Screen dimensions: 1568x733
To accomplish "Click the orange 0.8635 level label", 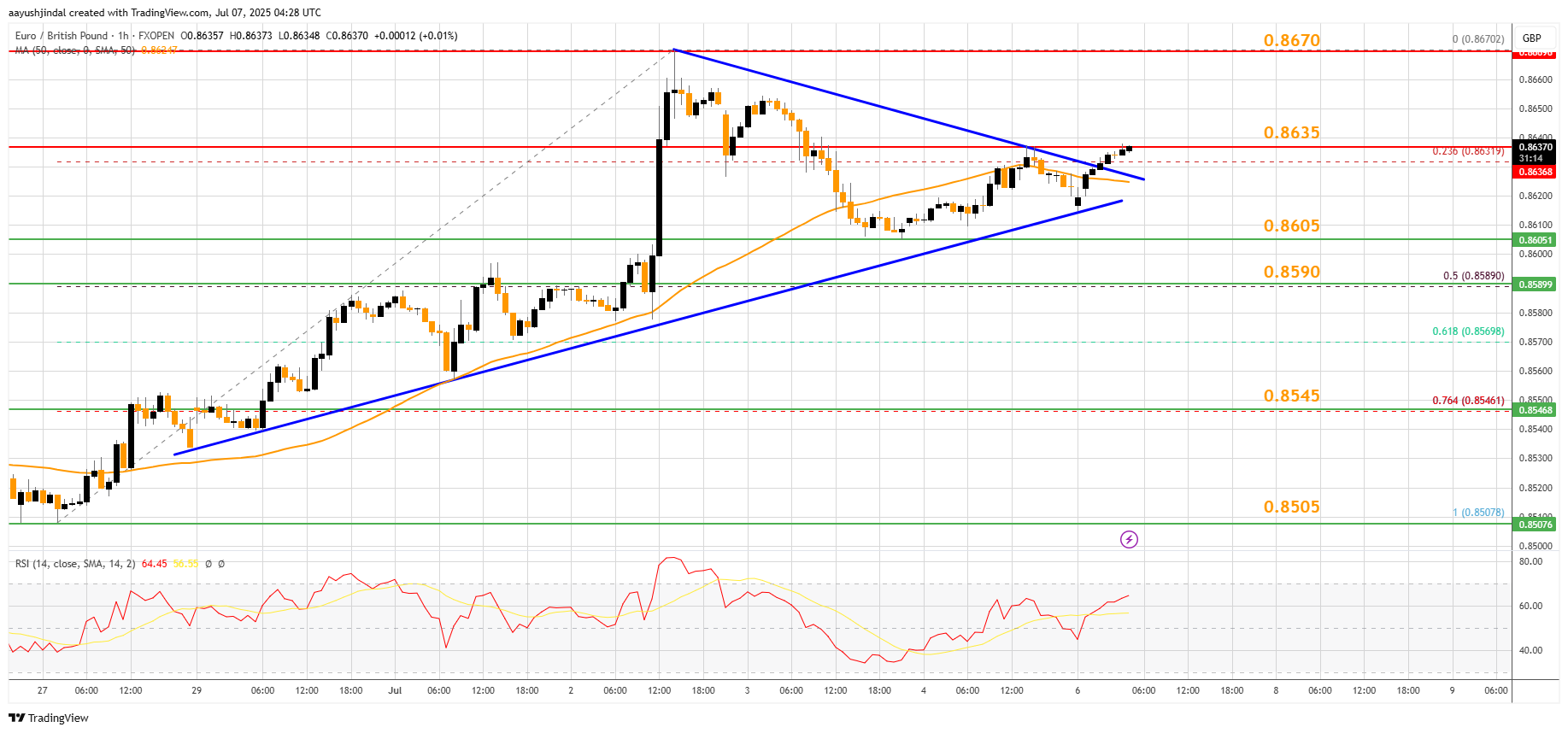I will point(1292,132).
